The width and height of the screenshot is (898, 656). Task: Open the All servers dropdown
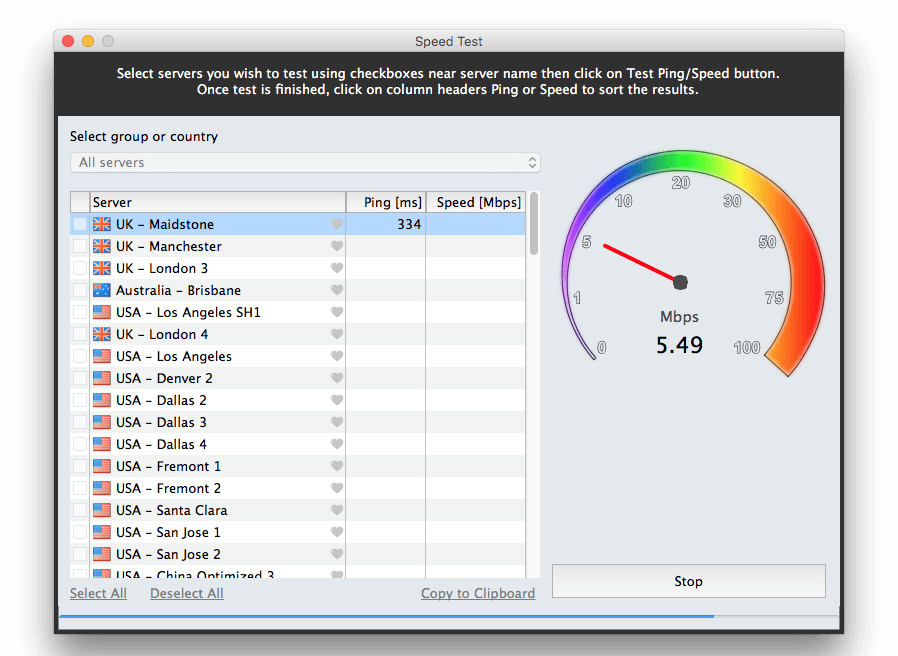coord(305,162)
